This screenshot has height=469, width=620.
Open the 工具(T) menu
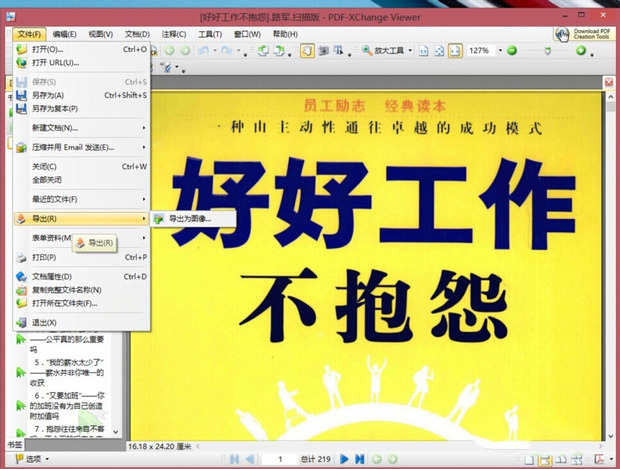coord(210,34)
